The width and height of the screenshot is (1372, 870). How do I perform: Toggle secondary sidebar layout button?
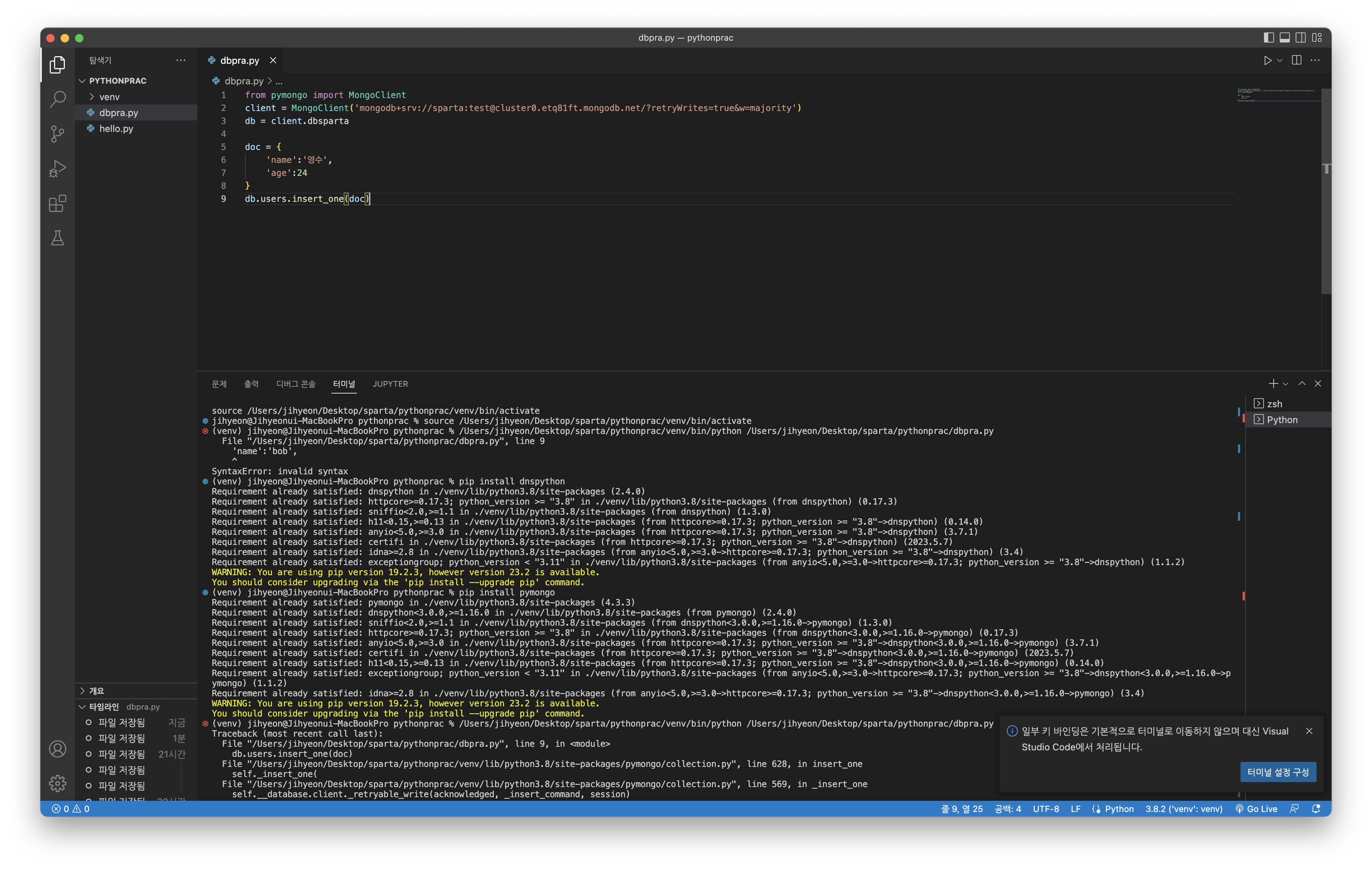1300,37
